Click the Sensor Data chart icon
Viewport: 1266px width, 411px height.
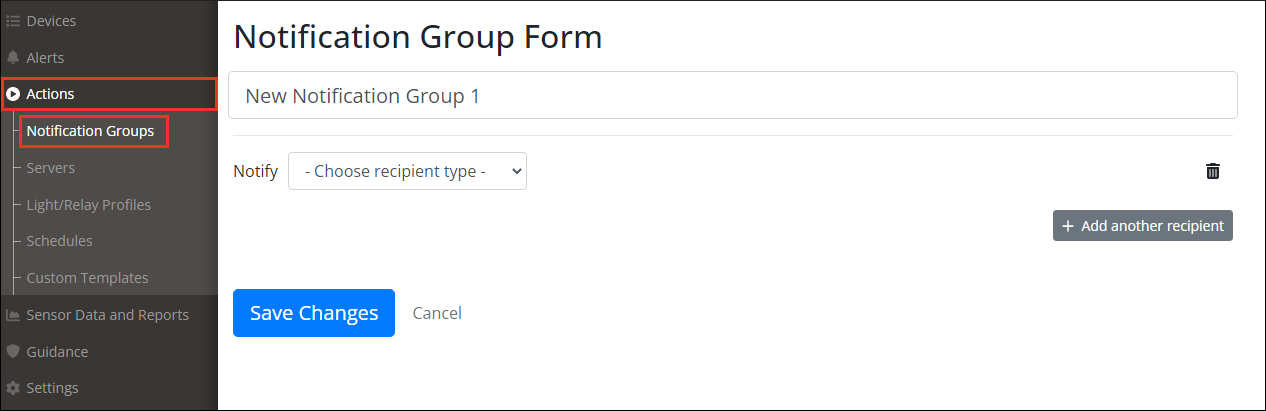[13, 315]
